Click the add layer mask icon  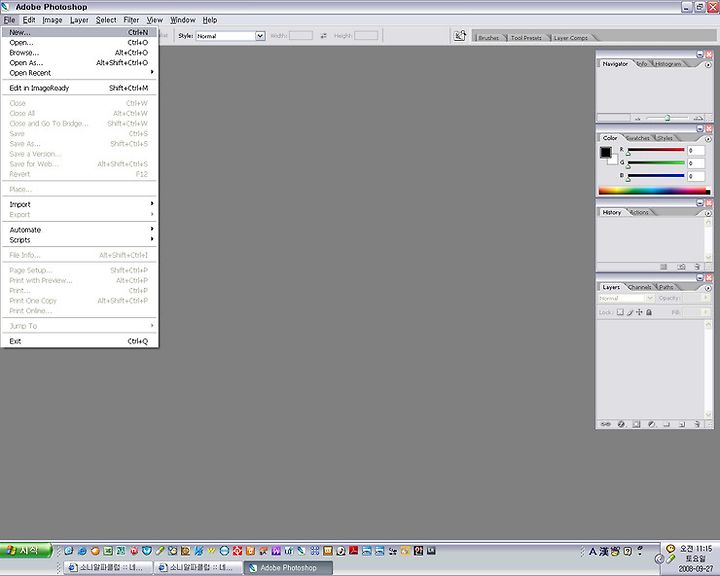636,424
